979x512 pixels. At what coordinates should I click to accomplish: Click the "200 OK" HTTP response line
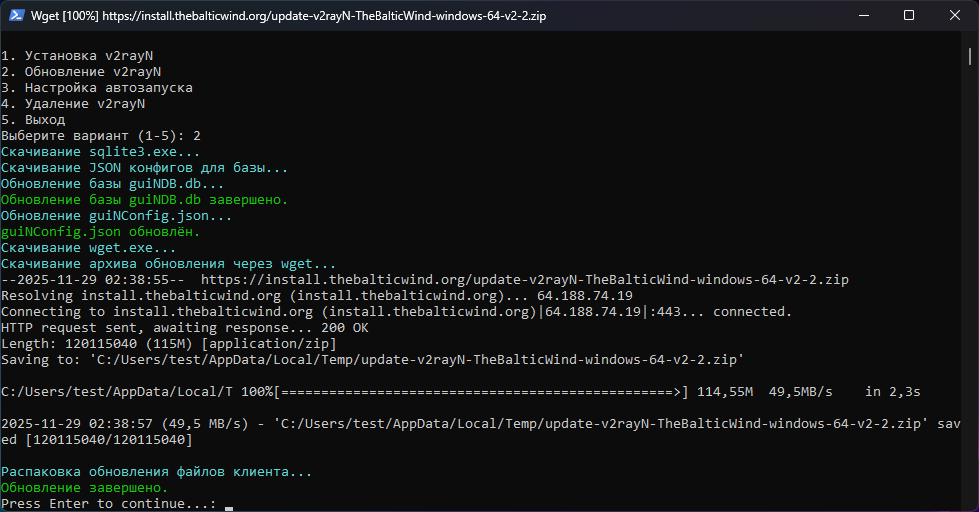point(184,328)
